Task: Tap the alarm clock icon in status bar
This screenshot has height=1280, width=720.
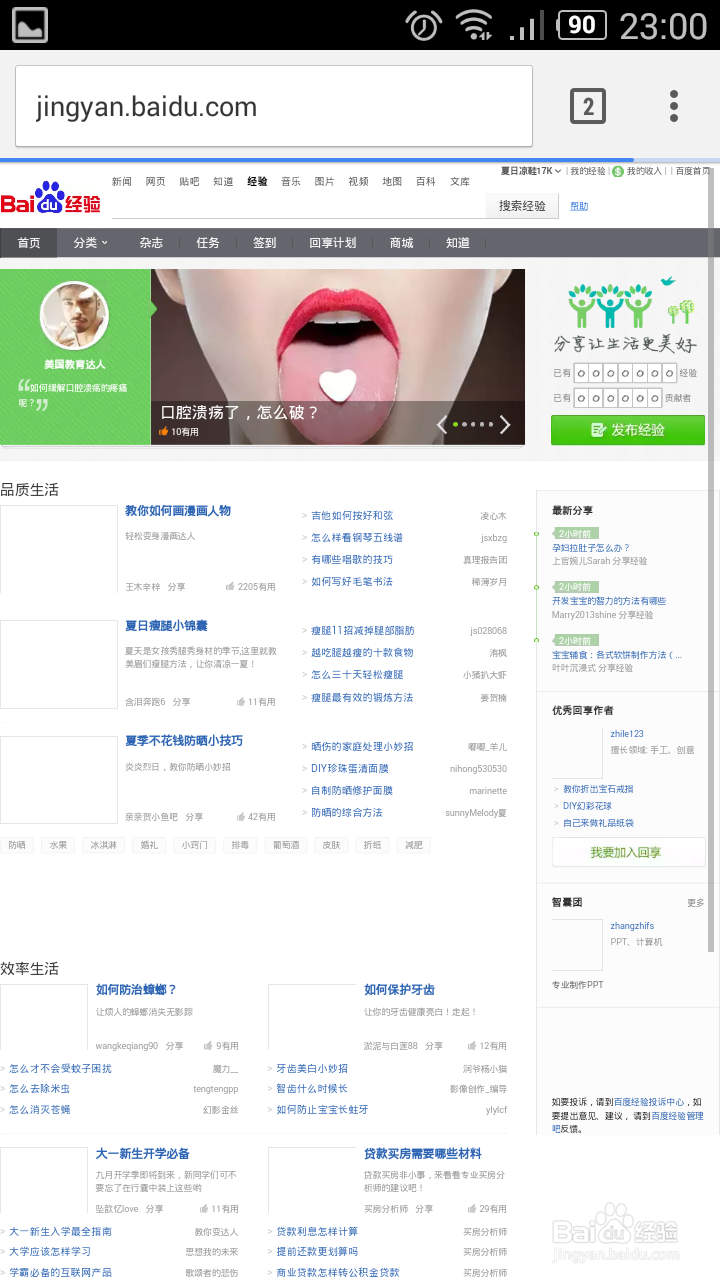Action: pos(424,24)
